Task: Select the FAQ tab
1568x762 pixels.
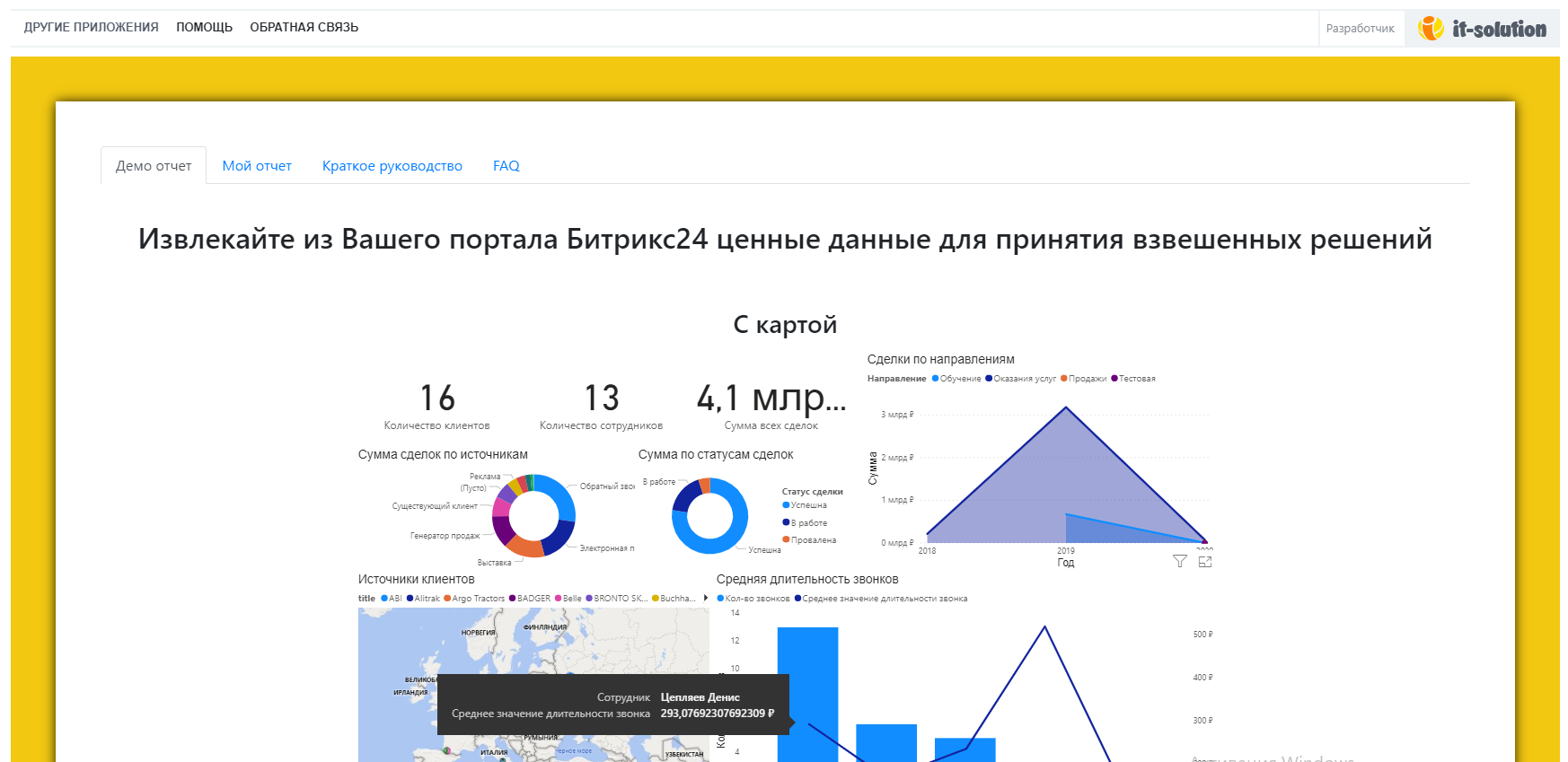Action: (x=506, y=166)
